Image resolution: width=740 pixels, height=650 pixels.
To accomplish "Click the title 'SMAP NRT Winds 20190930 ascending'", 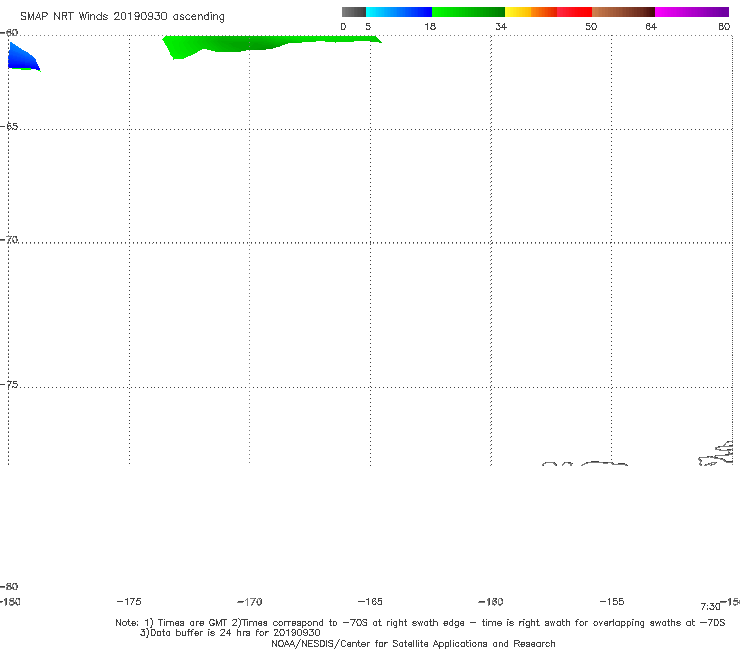I will 122,16.
